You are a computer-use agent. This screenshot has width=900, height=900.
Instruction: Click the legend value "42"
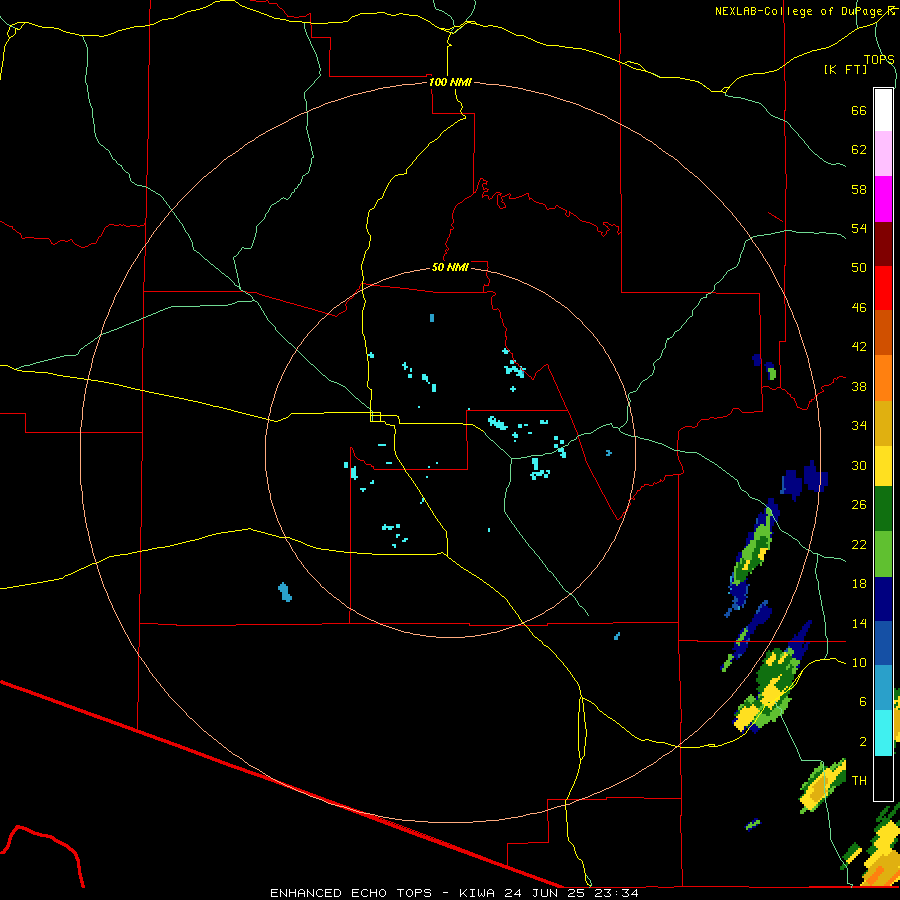point(859,346)
